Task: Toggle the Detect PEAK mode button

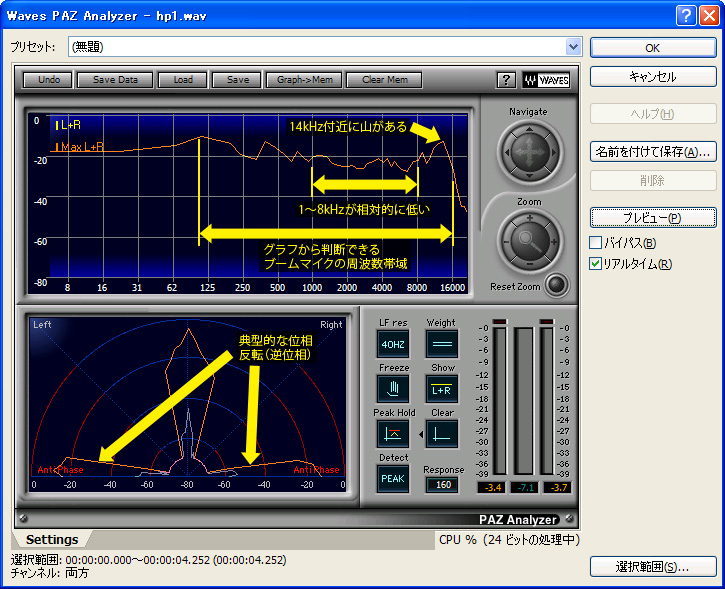Action: coord(393,478)
